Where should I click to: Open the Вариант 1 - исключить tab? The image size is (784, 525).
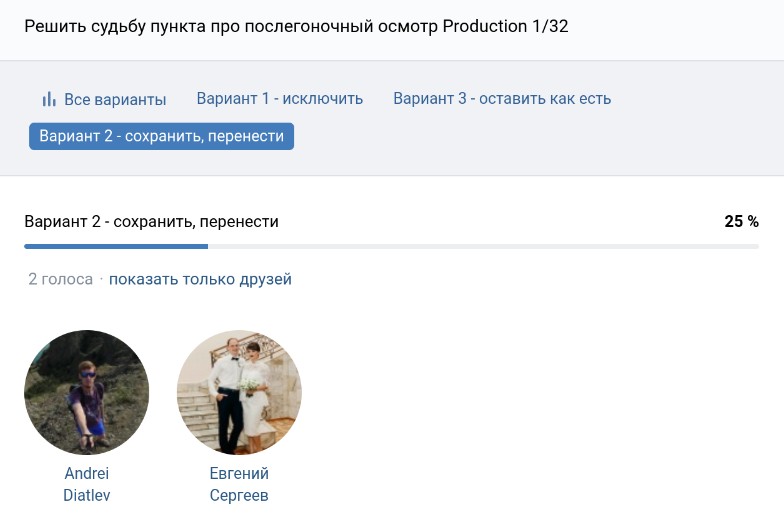(279, 99)
